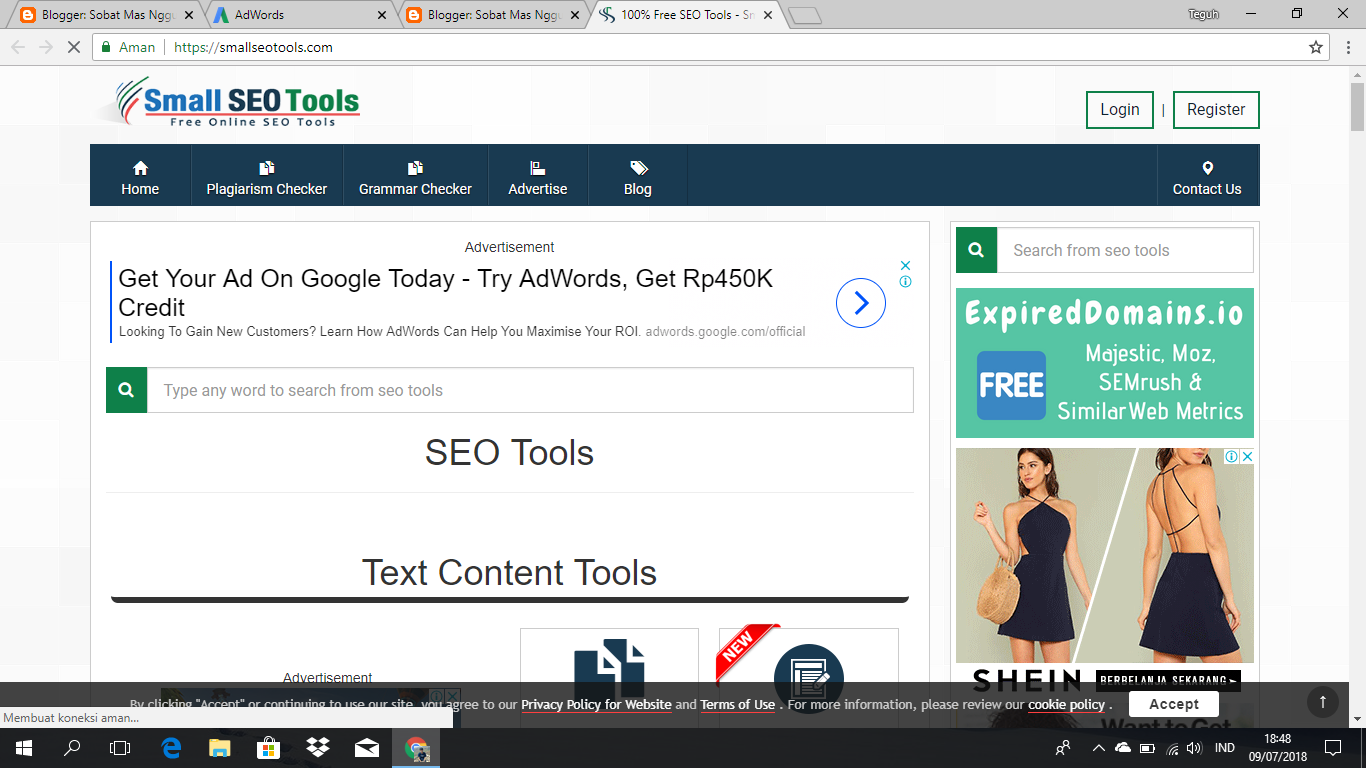
Task: Open the Privacy Policy for Website link
Action: click(x=596, y=704)
